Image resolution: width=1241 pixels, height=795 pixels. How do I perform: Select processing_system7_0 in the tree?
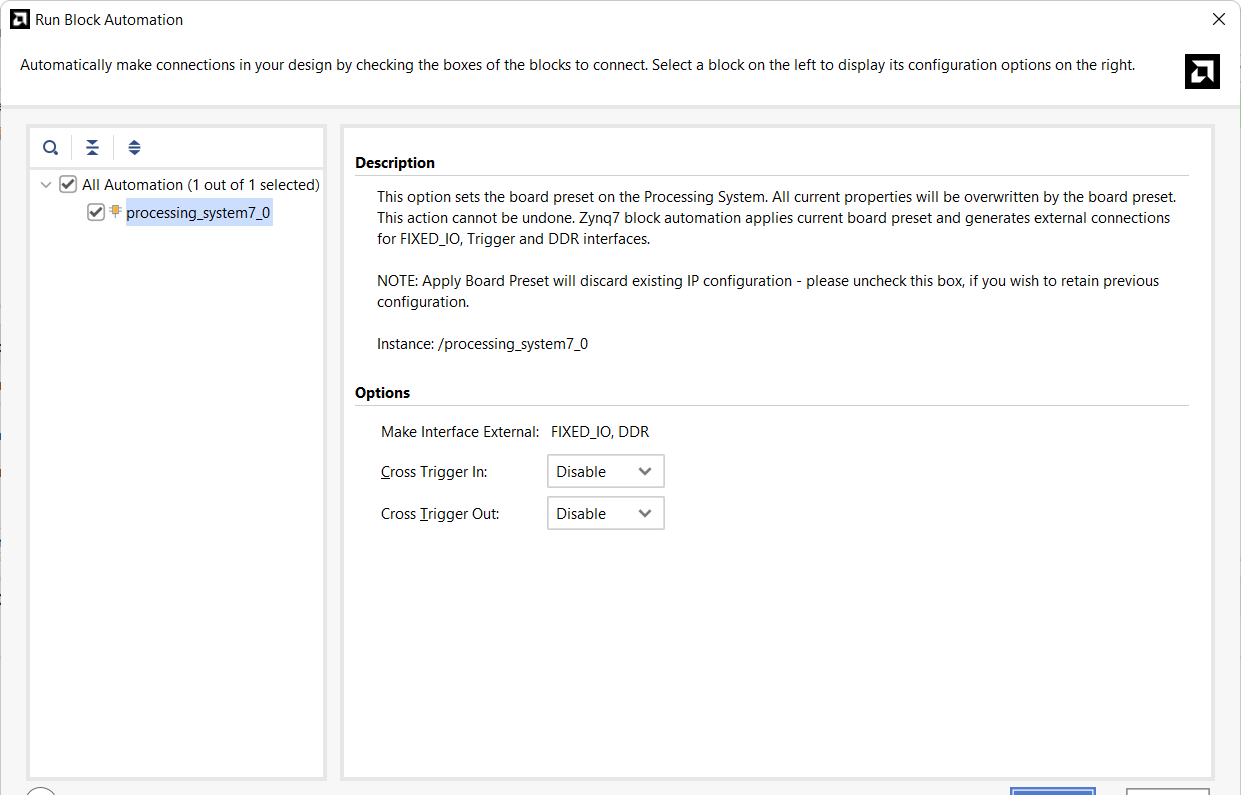click(198, 212)
